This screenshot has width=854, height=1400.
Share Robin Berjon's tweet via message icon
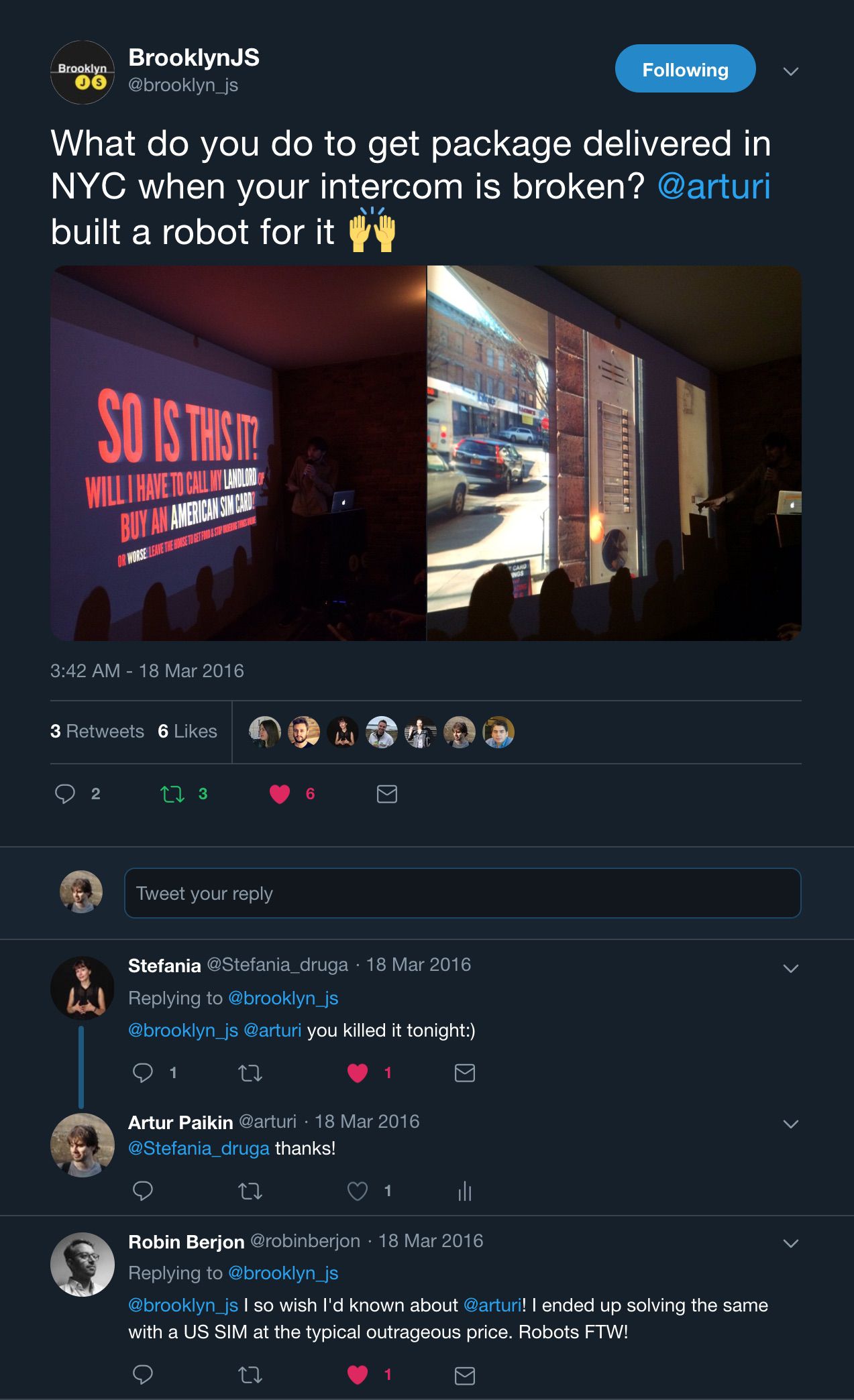click(465, 1376)
